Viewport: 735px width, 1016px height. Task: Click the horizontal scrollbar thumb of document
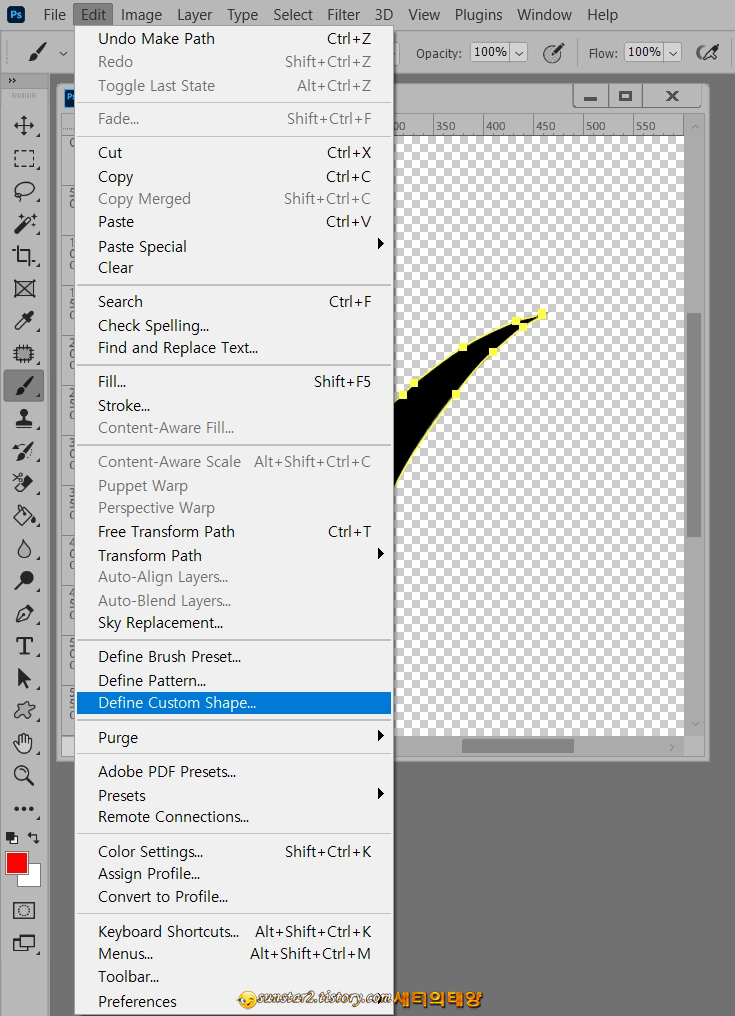coord(517,746)
